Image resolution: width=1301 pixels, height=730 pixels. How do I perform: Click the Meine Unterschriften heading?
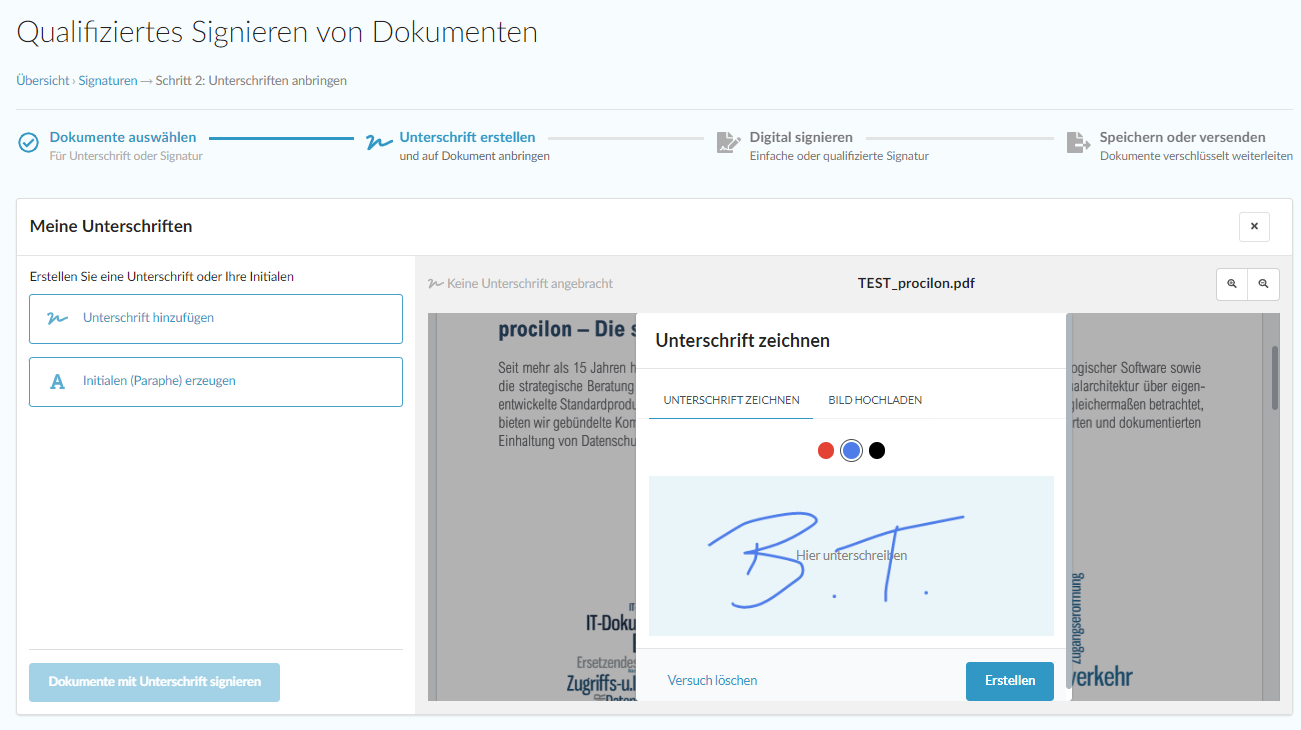[111, 227]
